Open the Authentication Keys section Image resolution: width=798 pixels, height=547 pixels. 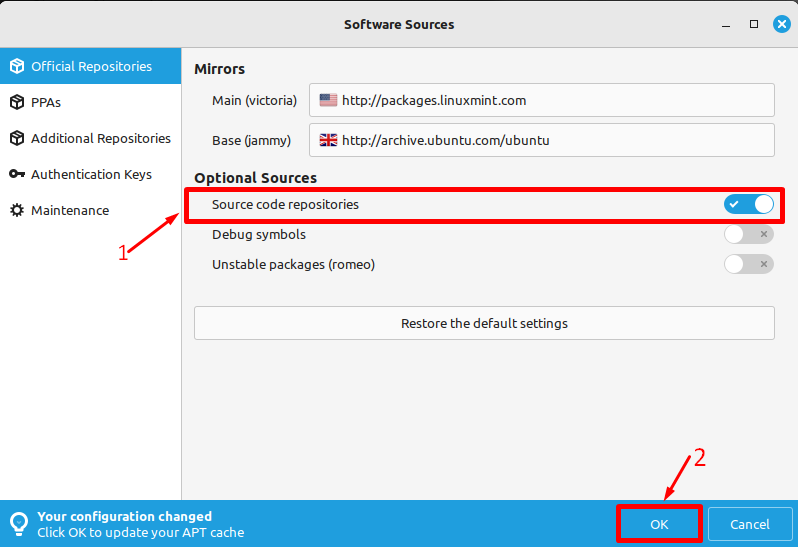[91, 174]
